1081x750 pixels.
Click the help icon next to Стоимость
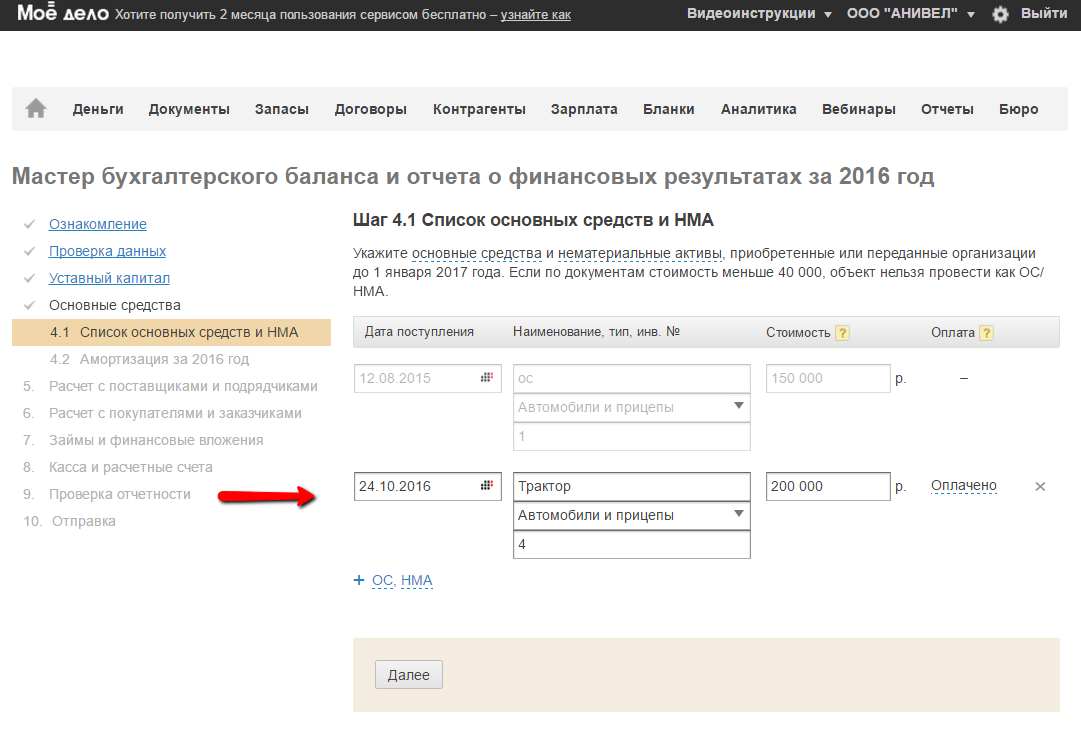point(842,333)
